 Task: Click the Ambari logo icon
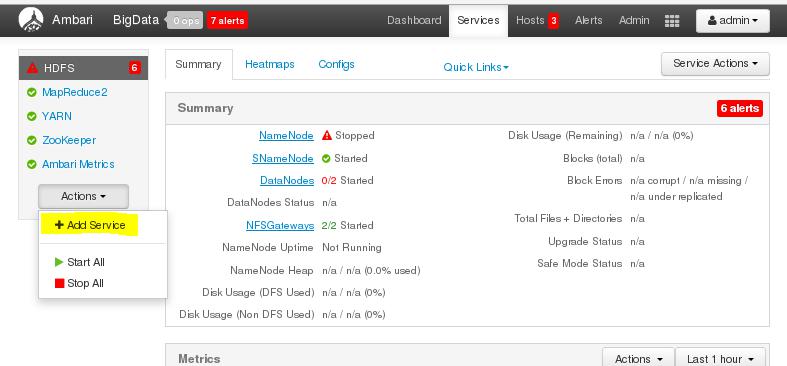(31, 20)
